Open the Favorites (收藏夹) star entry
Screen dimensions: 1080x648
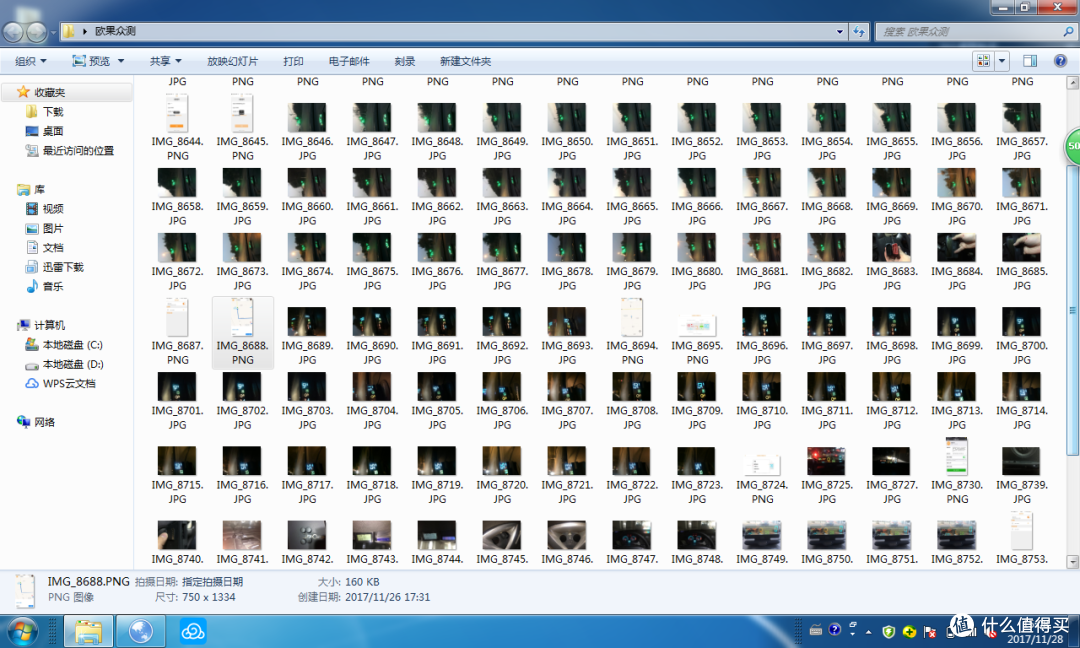click(x=41, y=92)
